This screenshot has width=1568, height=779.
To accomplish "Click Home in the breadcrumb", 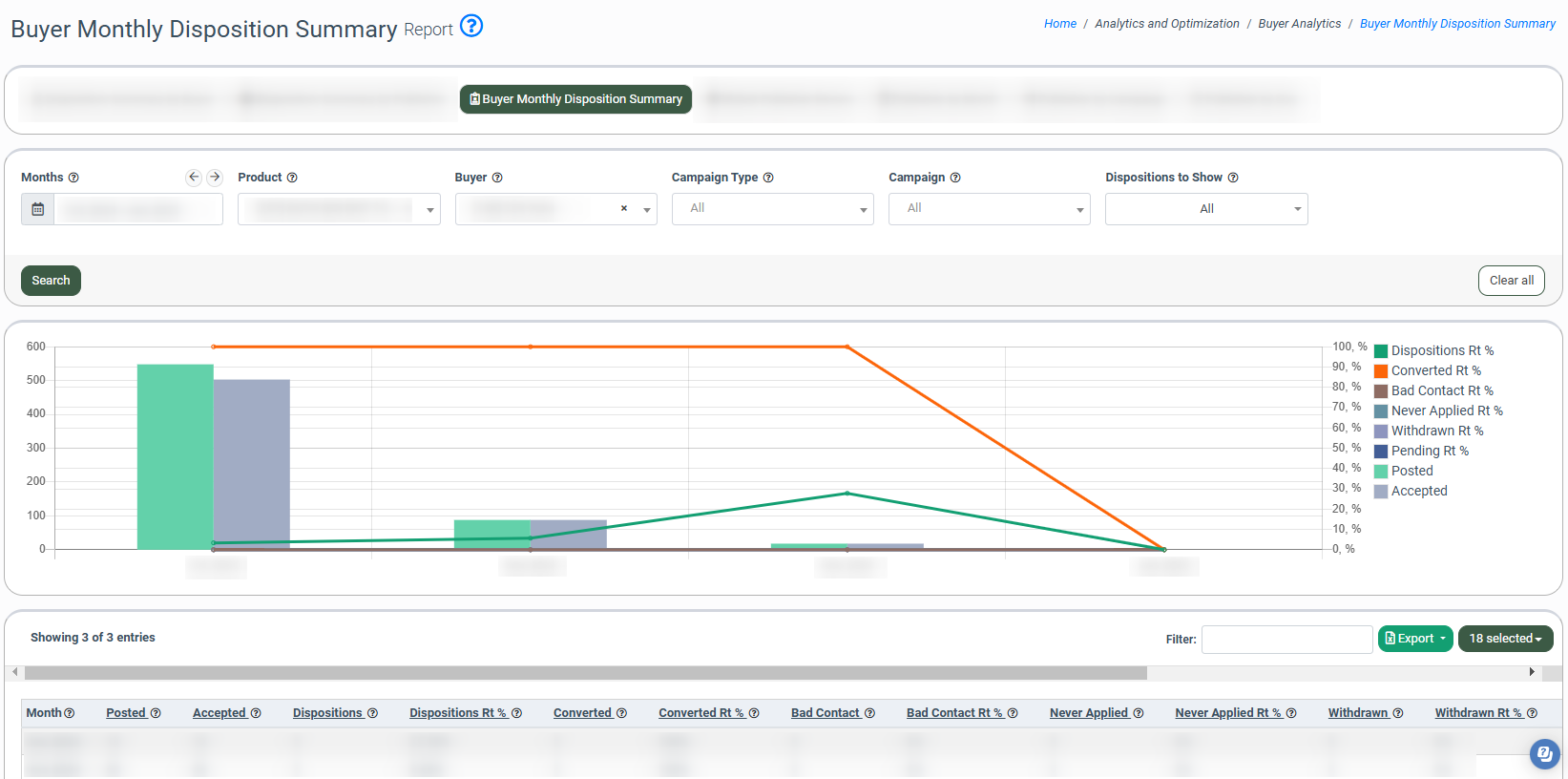I will pyautogui.click(x=1059, y=24).
